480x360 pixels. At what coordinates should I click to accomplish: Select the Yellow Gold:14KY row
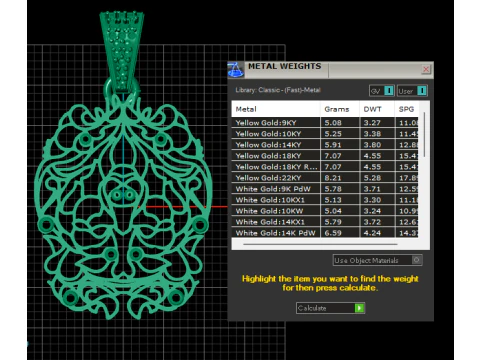tap(325, 144)
